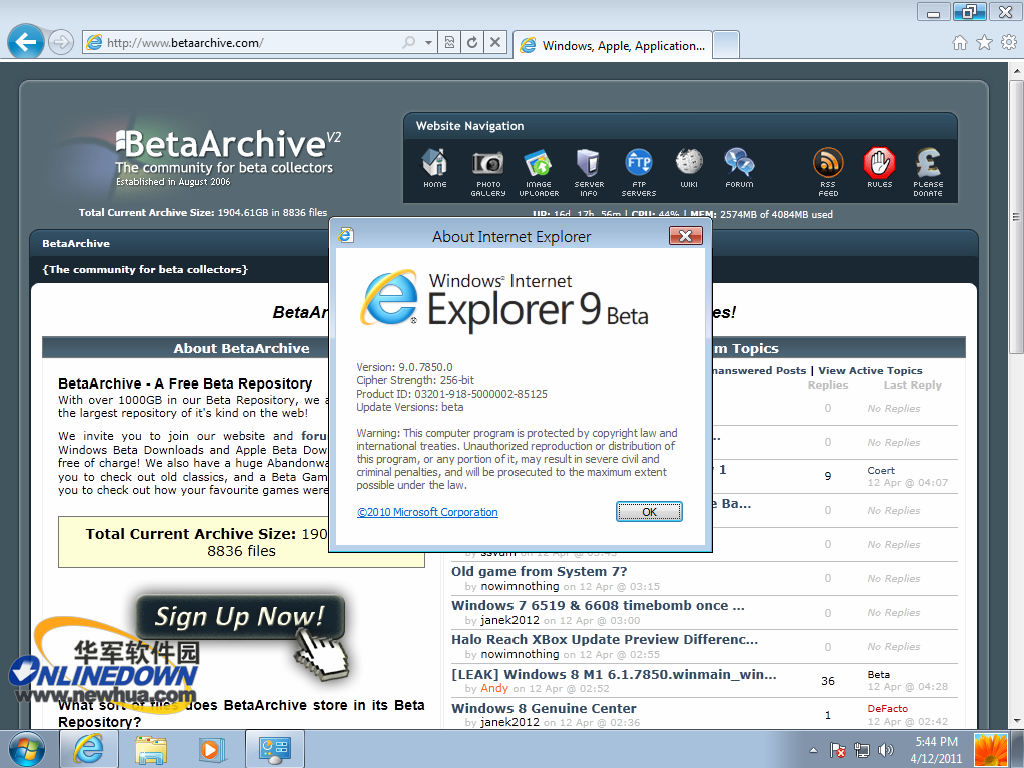Click the Refresh page icon
Screen dimensions: 1024x768
472,42
